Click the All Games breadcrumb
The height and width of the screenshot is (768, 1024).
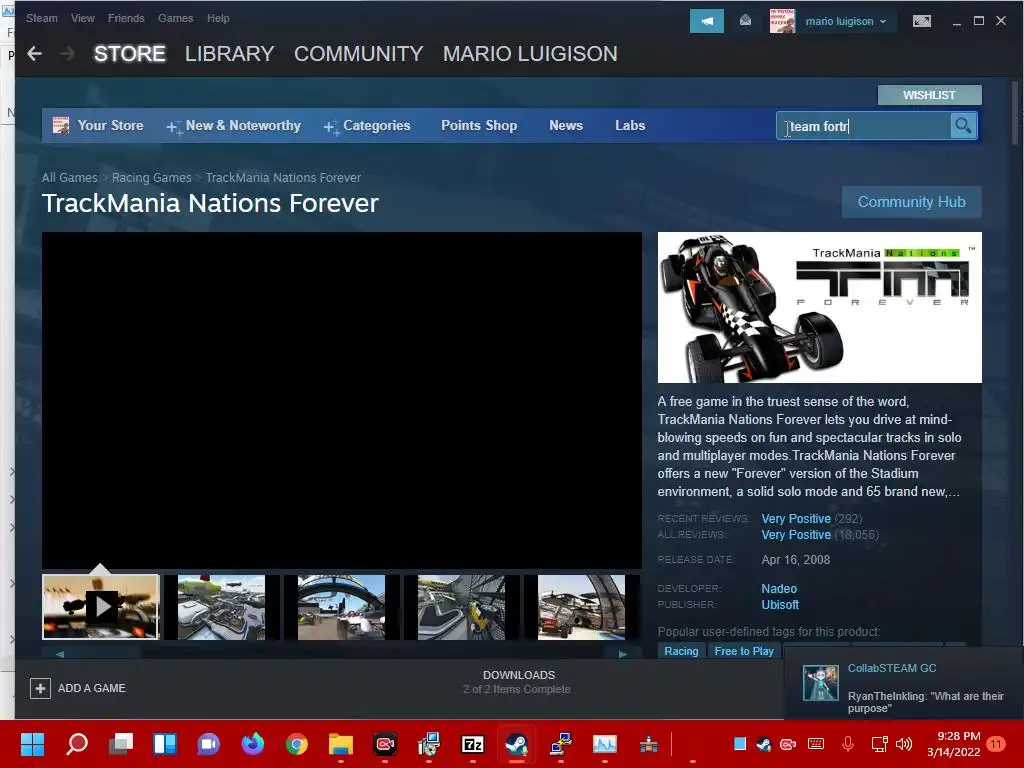point(69,178)
